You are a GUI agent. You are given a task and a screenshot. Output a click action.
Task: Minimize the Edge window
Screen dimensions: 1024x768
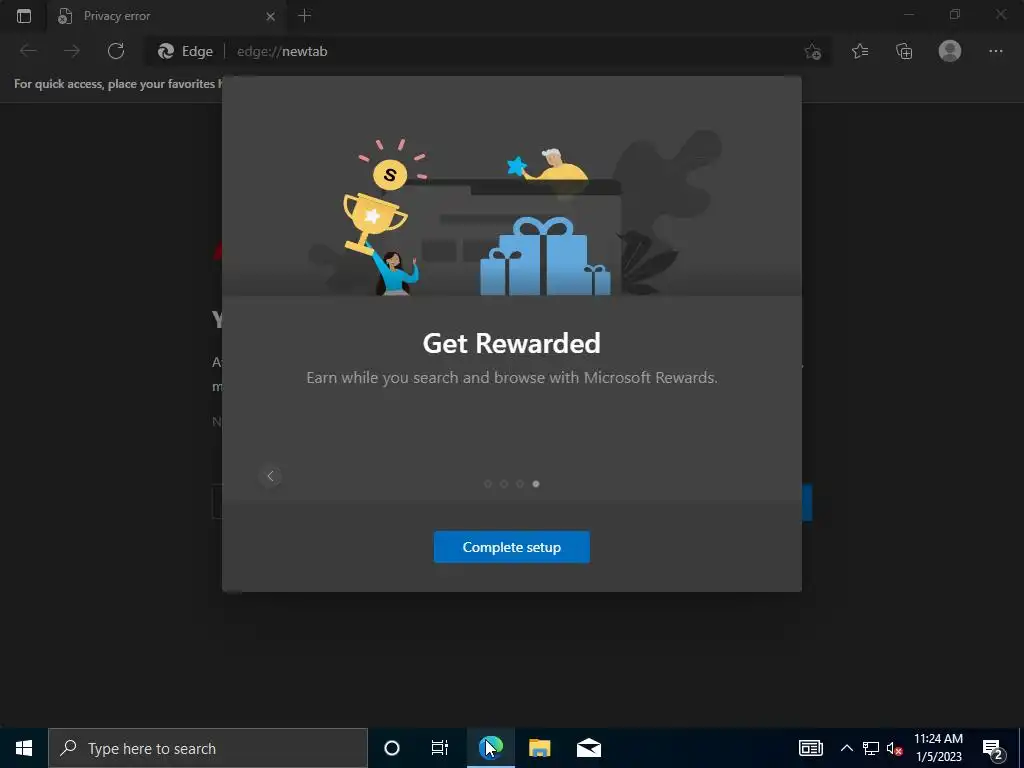(908, 14)
